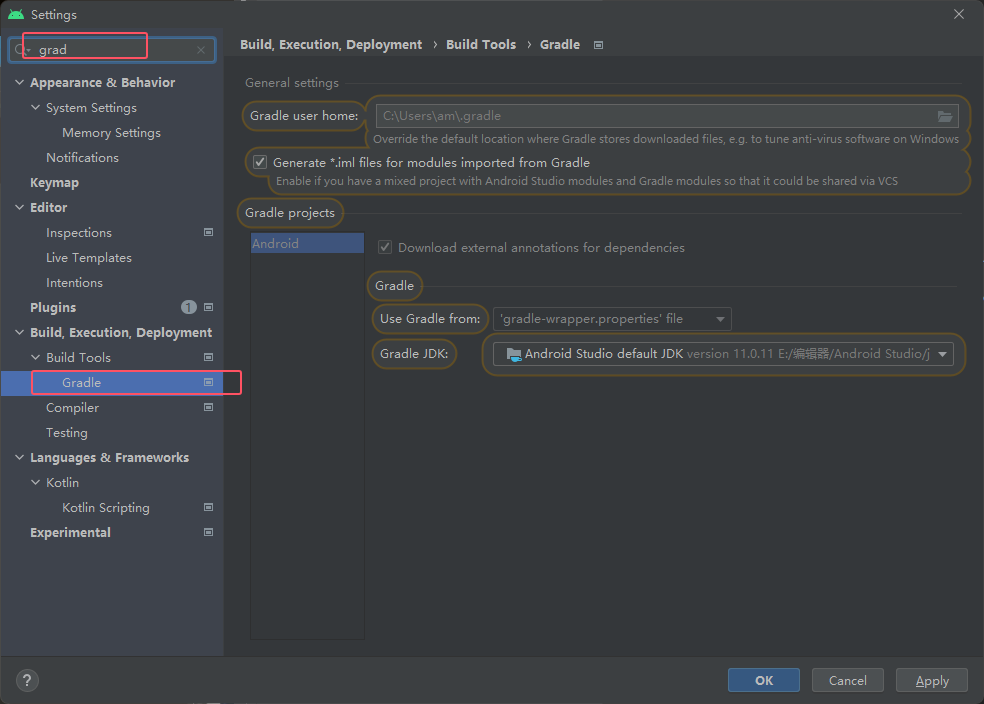Image resolution: width=984 pixels, height=704 pixels.
Task: Click Gradle at the end of the breadcrumb
Action: (x=560, y=45)
